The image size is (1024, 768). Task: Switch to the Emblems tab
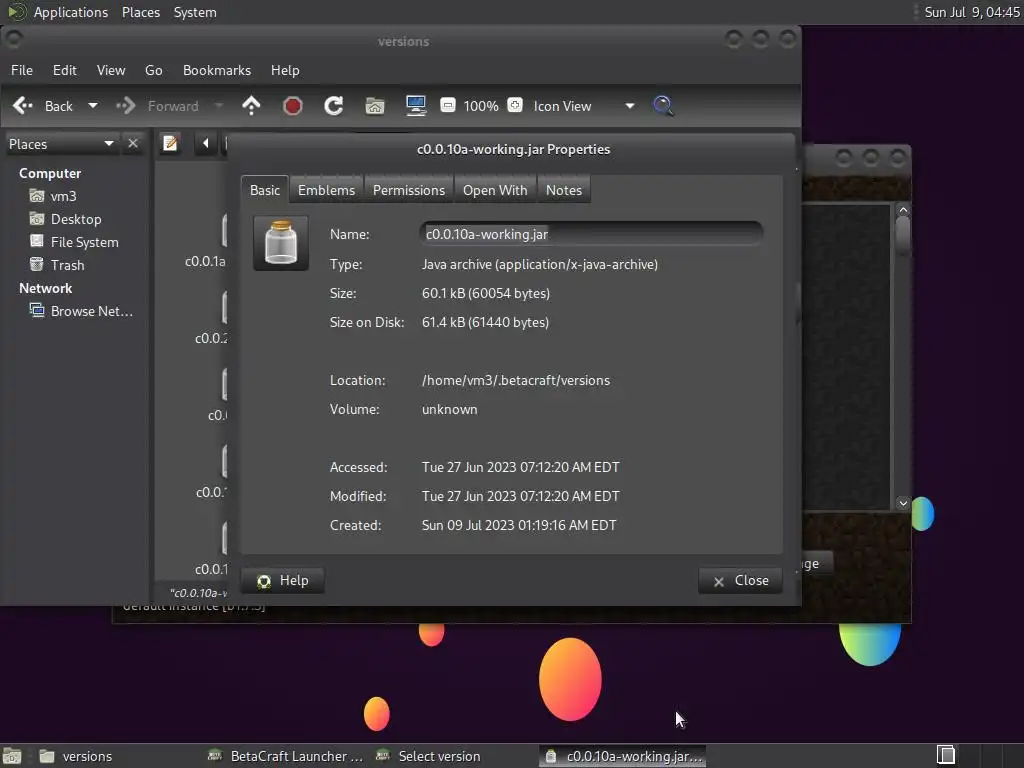(x=327, y=190)
